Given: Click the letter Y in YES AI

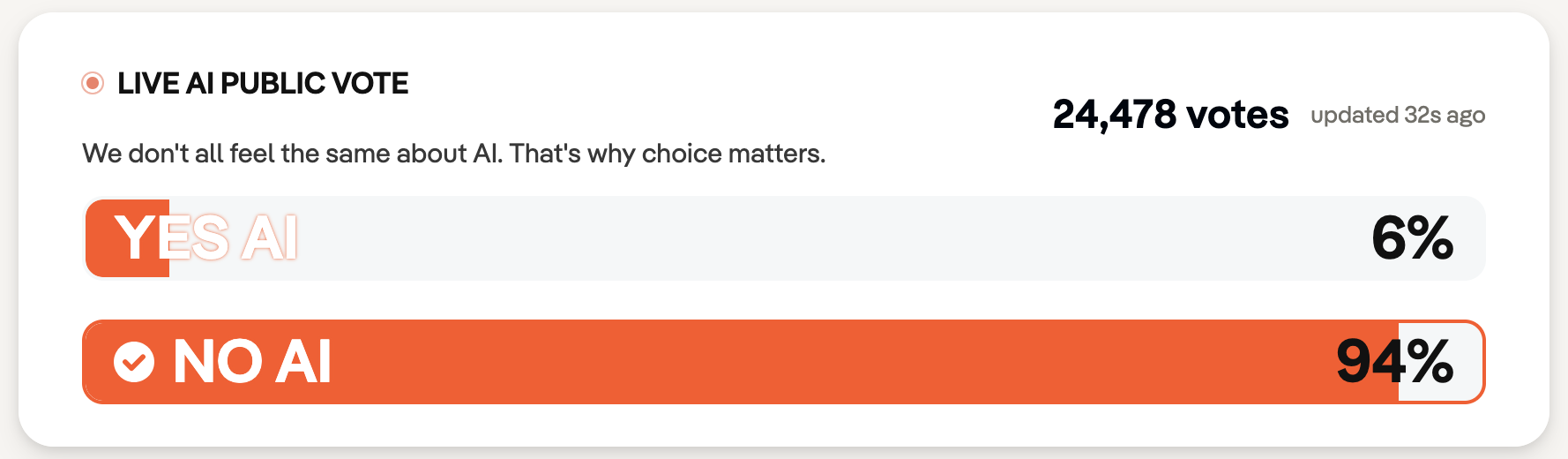Looking at the screenshot, I should tap(135, 238).
